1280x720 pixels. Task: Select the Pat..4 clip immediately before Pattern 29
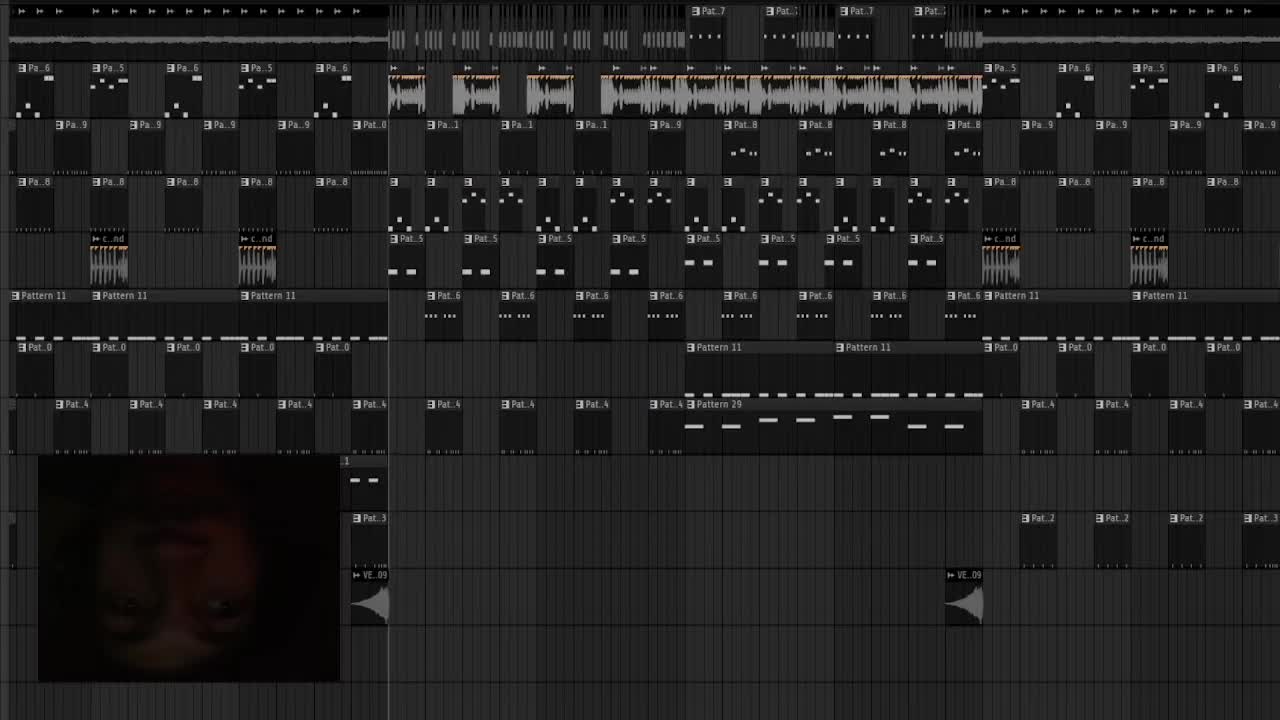coord(666,426)
